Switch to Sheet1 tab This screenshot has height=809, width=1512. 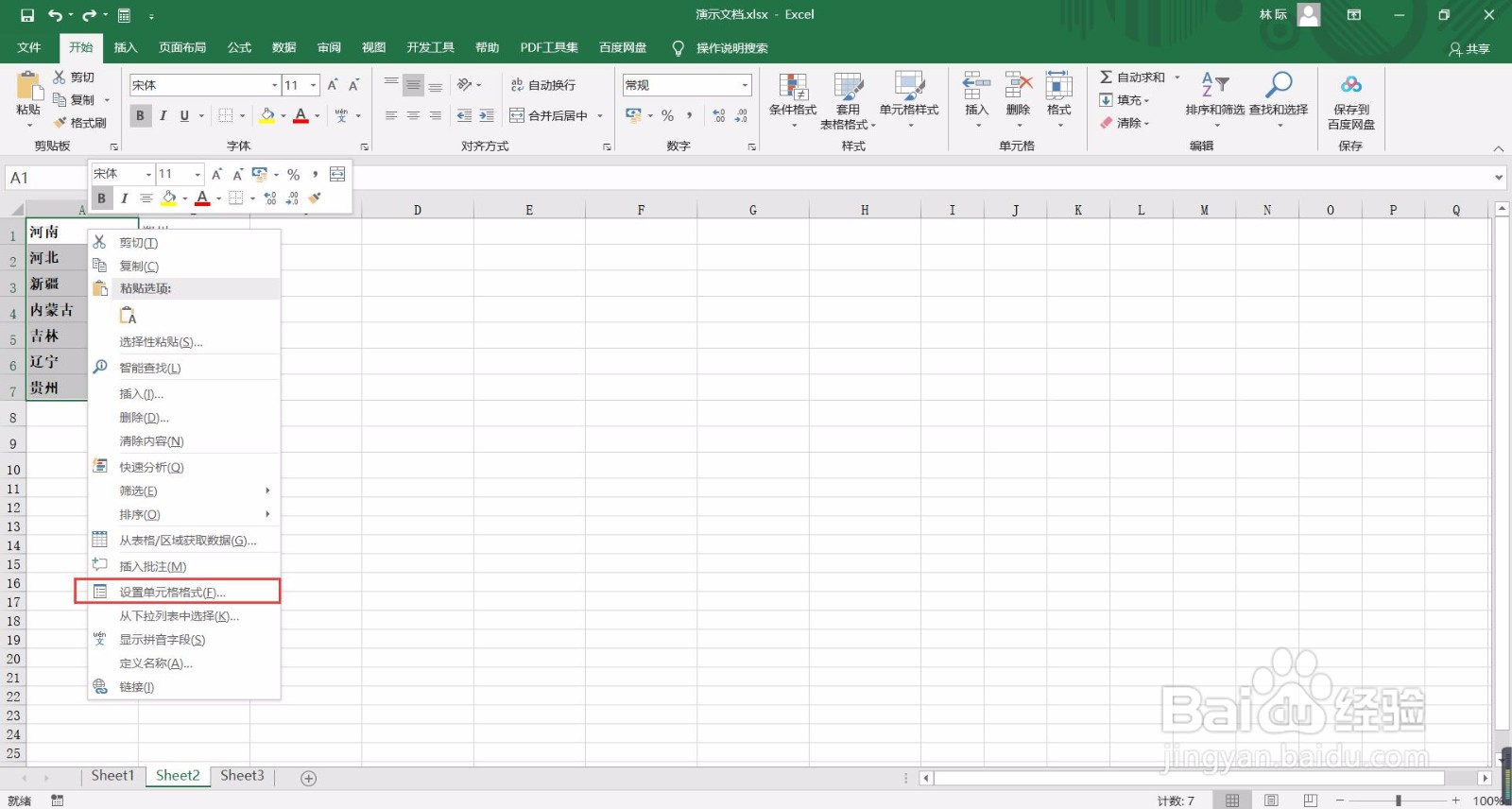tap(112, 776)
